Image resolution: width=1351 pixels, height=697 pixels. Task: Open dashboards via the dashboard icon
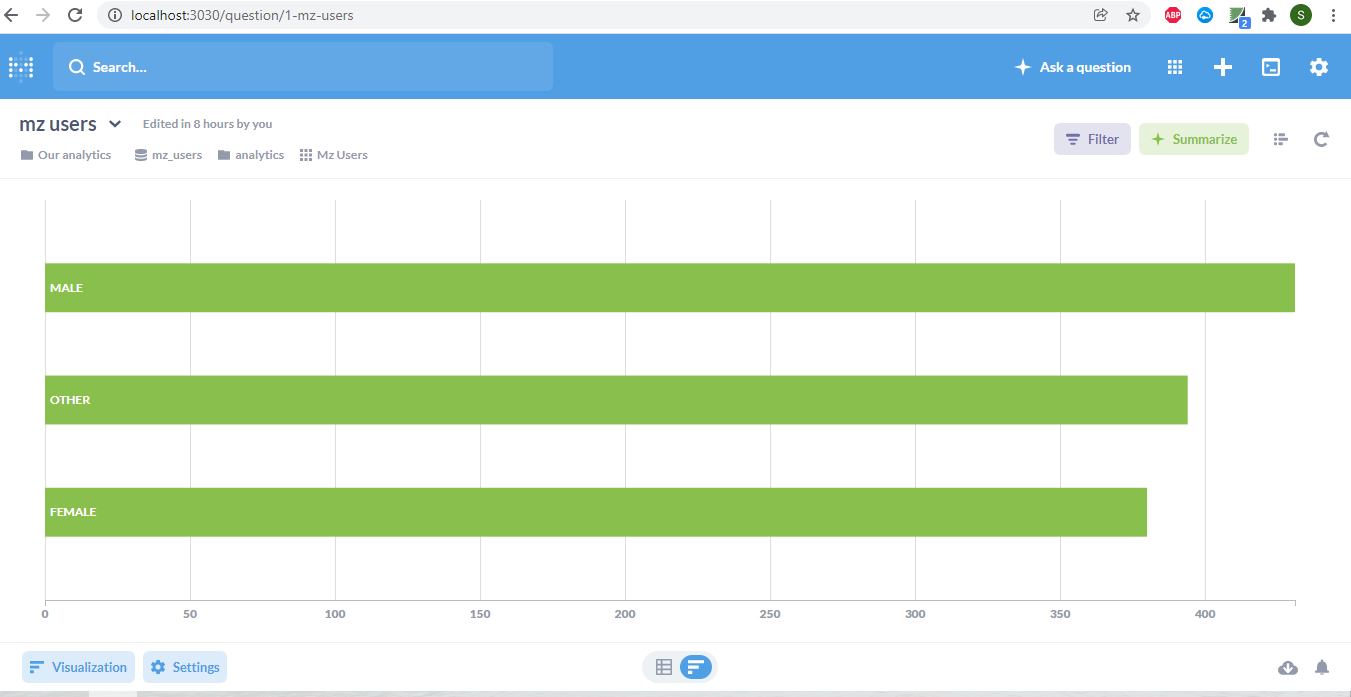point(1270,66)
